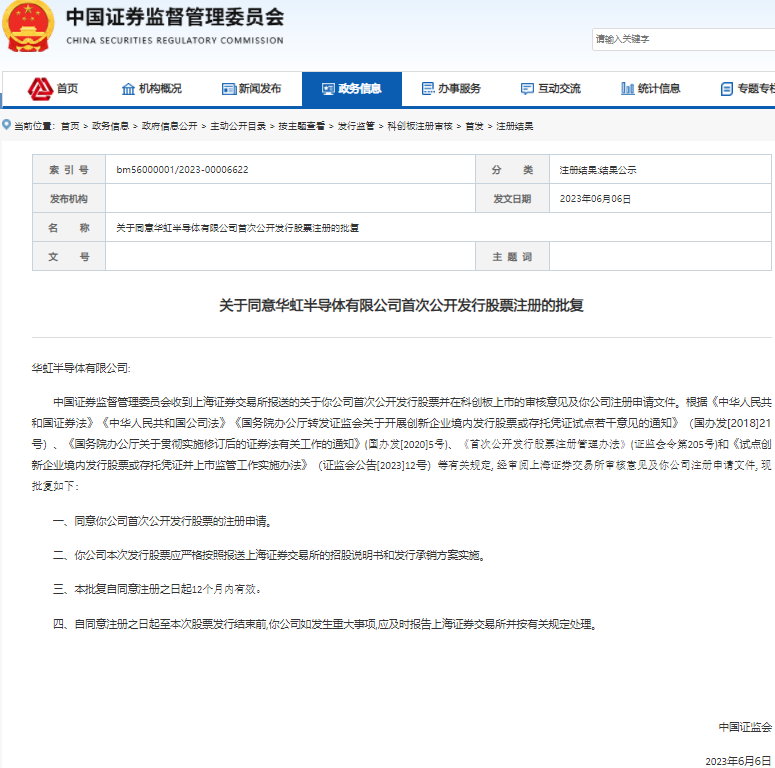Click the category value 注册结果;结果公示

click(x=598, y=170)
